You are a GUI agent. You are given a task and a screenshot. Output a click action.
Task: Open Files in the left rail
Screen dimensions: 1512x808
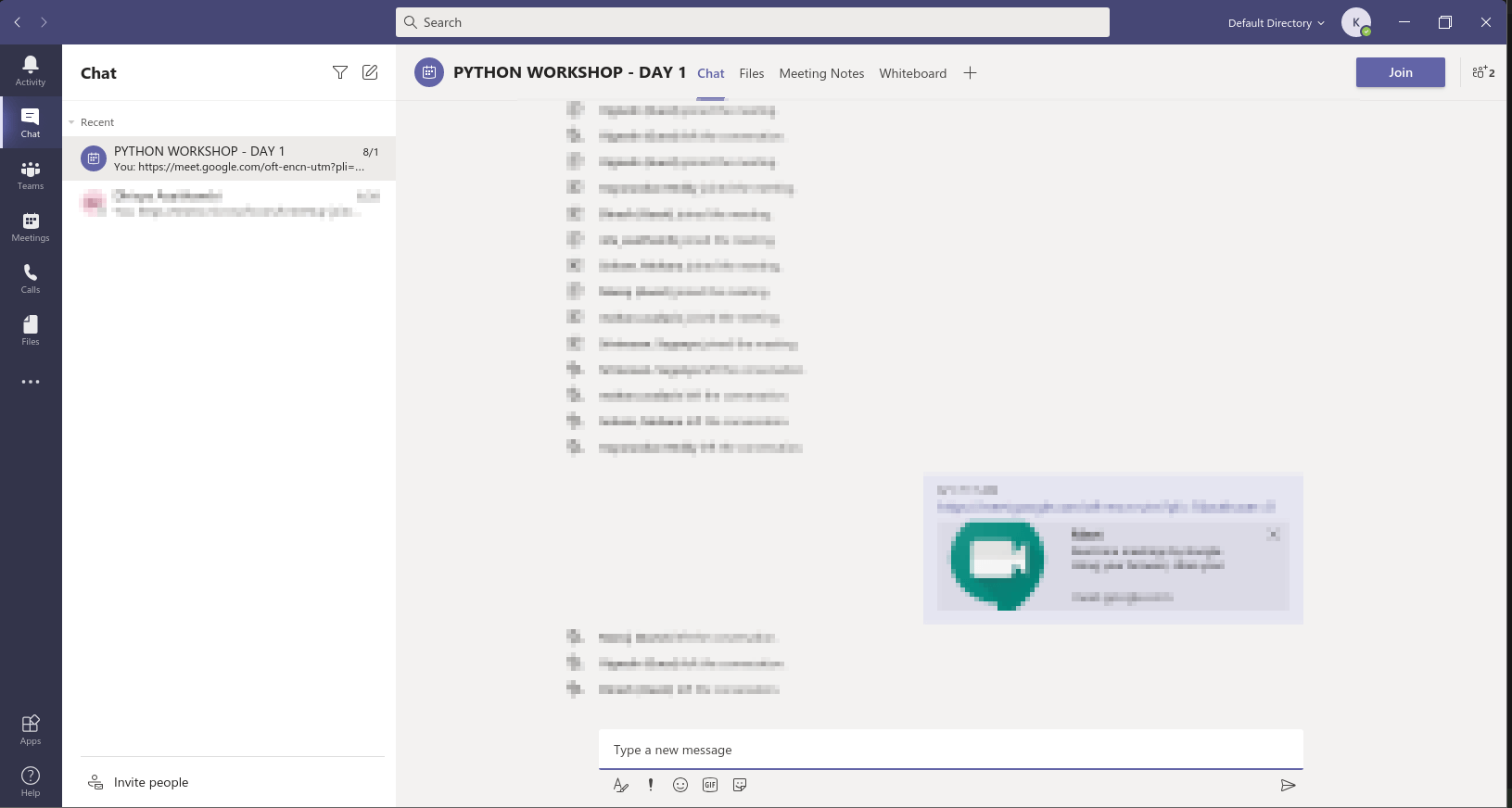(x=31, y=330)
